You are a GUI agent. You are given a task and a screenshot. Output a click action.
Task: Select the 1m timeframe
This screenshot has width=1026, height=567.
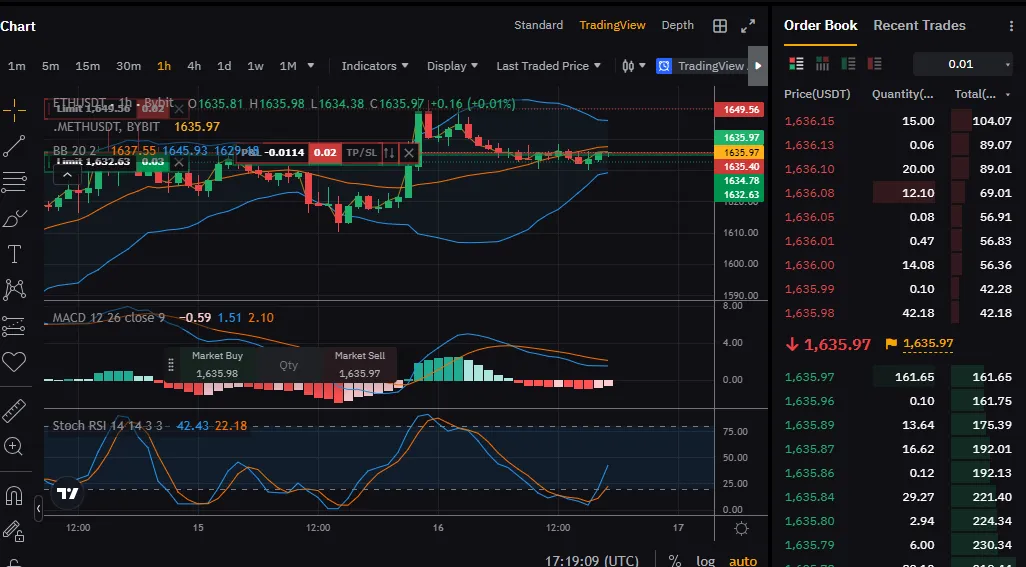(17, 66)
